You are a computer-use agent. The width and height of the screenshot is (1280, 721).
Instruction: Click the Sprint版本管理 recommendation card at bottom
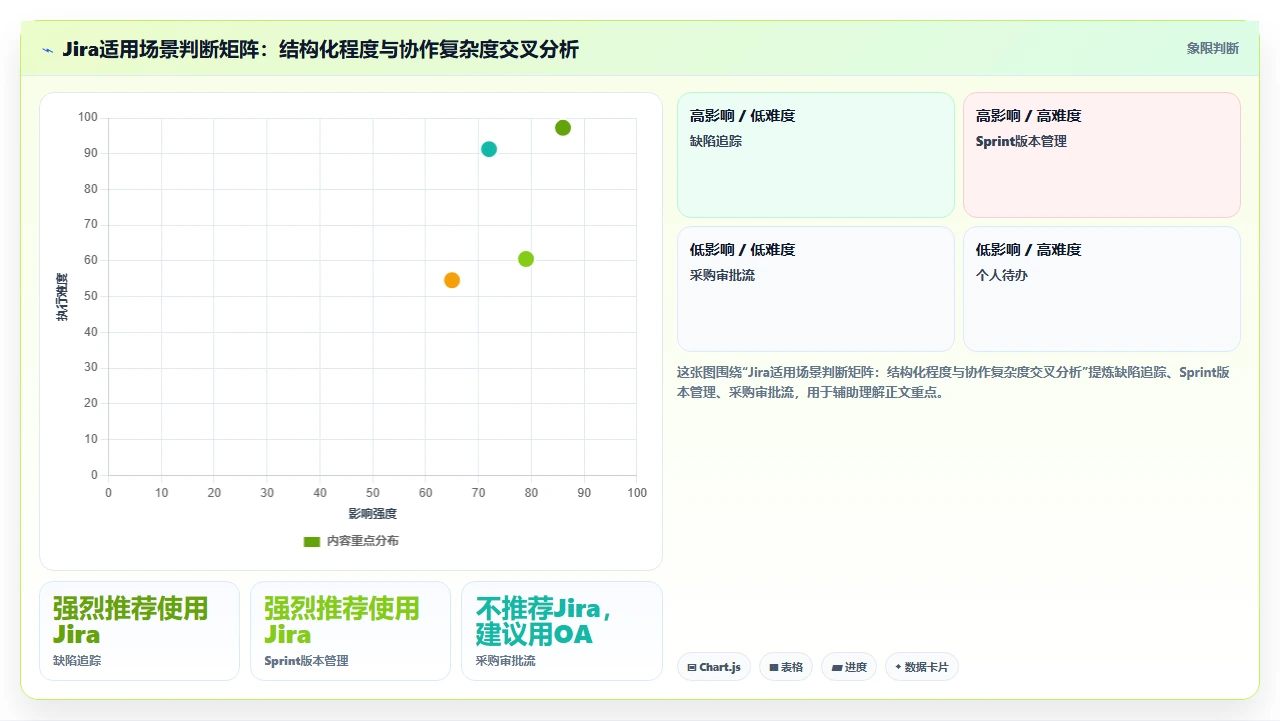click(x=350, y=631)
